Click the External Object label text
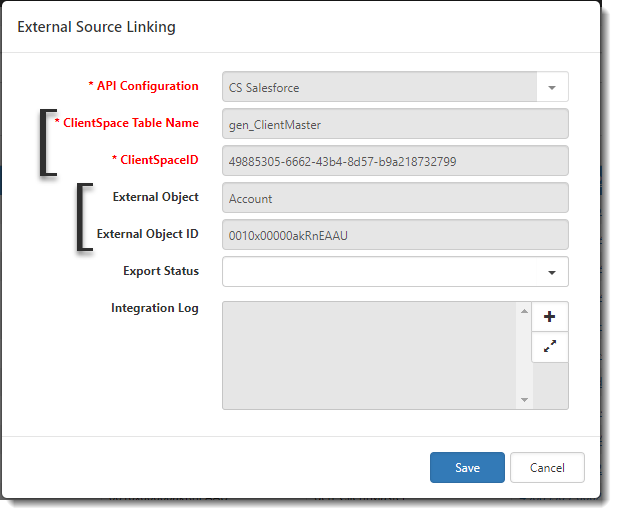 (x=155, y=196)
